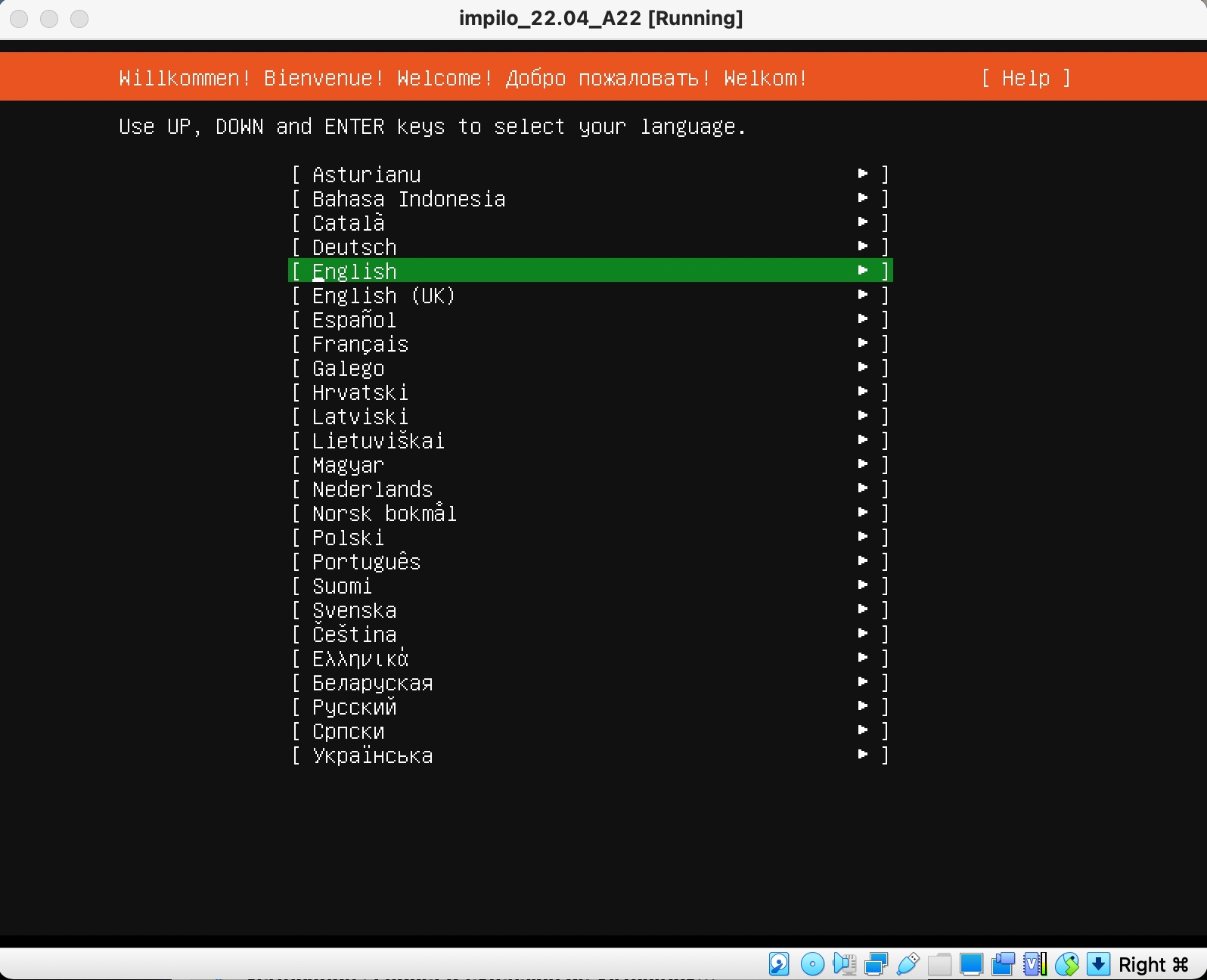The image size is (1207, 980).
Task: Open the optical disc drive icon
Action: pos(812,964)
